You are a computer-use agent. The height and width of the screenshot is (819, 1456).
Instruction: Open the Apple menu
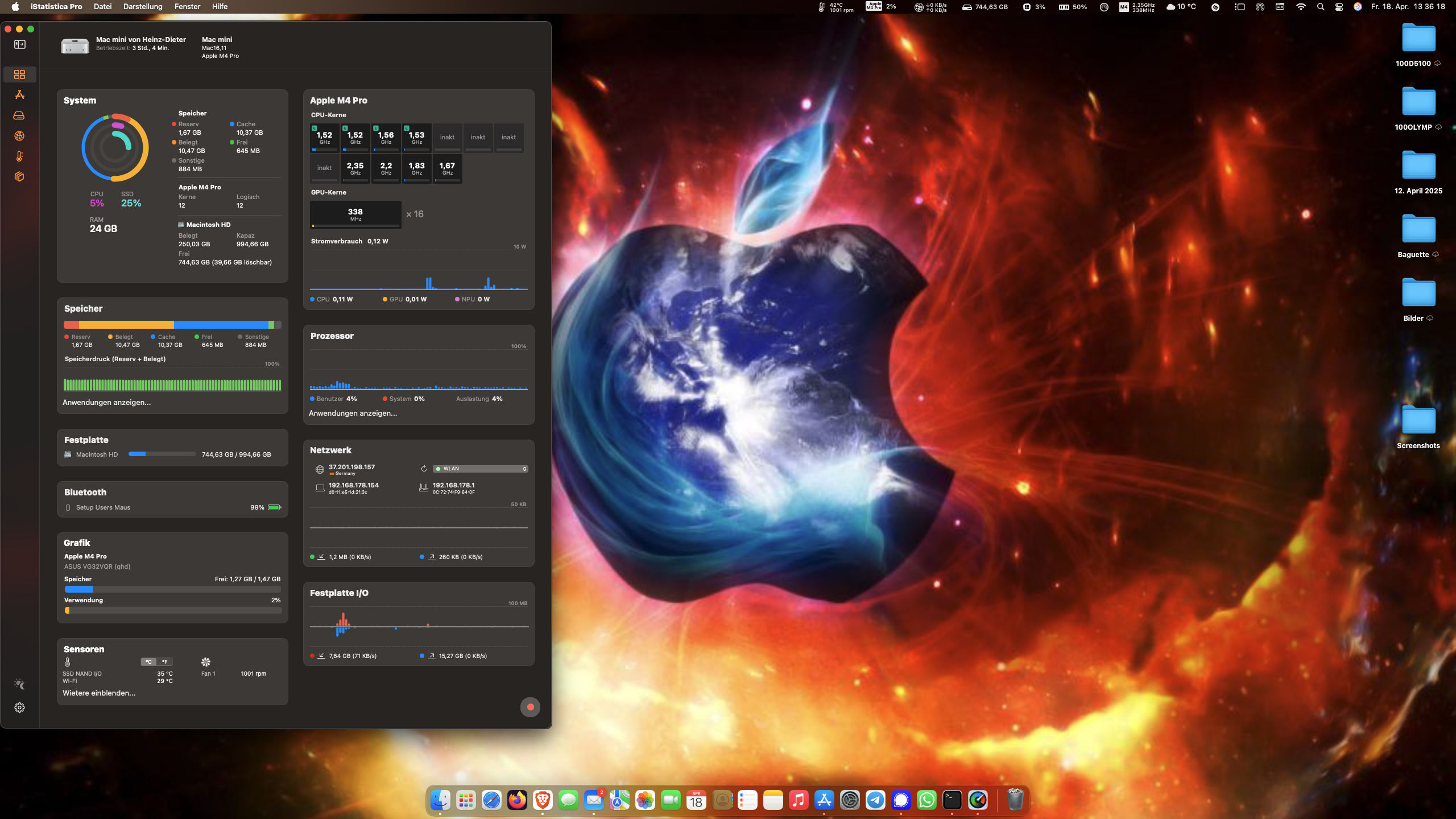coord(15,7)
